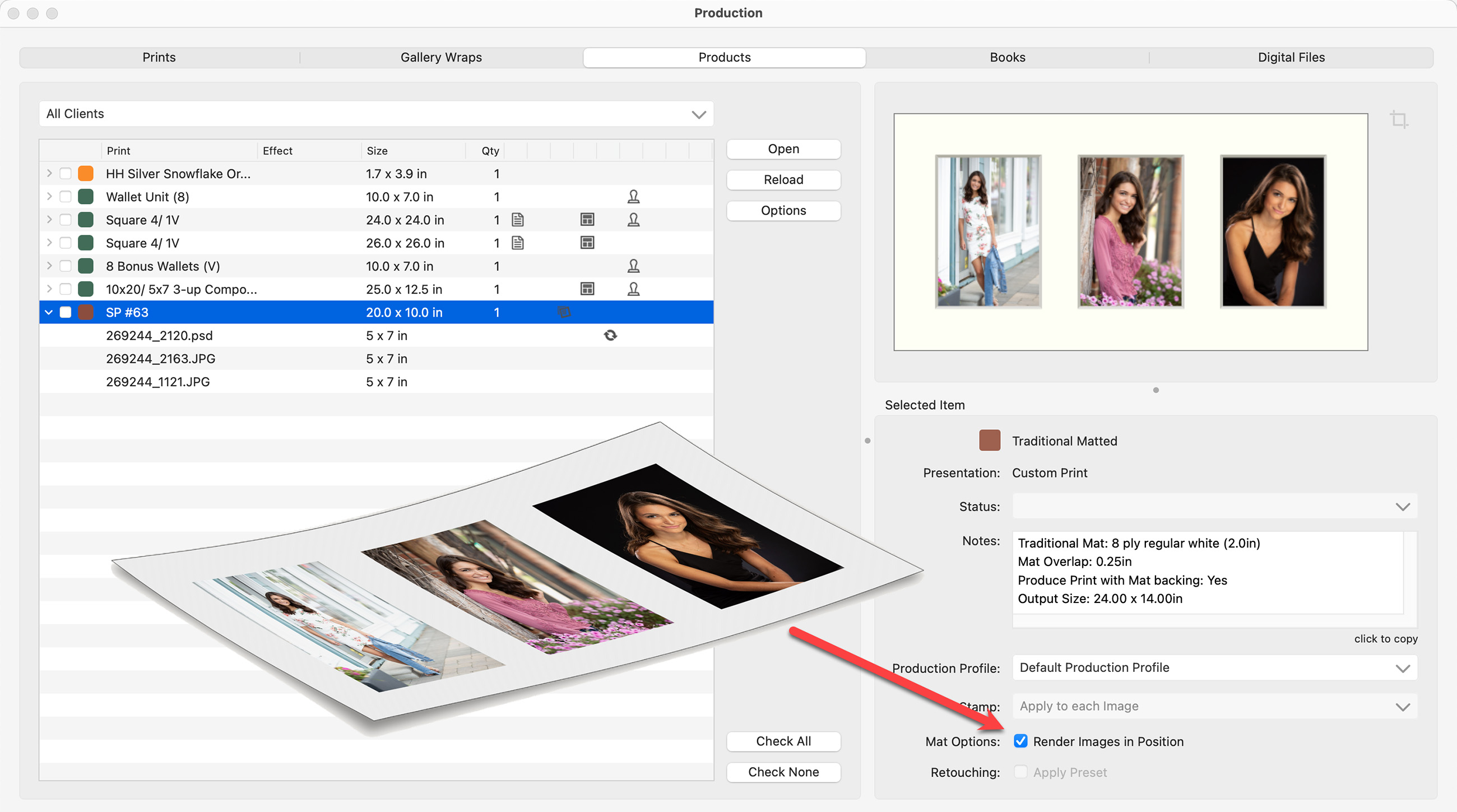1457x812 pixels.
Task: Open the Digital Files tab
Action: 1291,57
